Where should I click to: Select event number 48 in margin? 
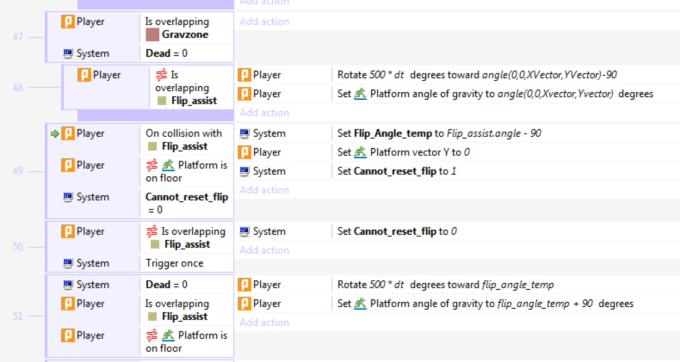tap(18, 88)
